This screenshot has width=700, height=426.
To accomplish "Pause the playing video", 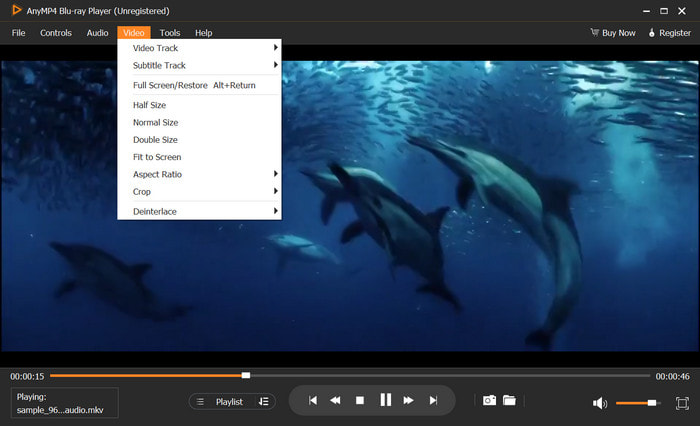I will tap(386, 400).
